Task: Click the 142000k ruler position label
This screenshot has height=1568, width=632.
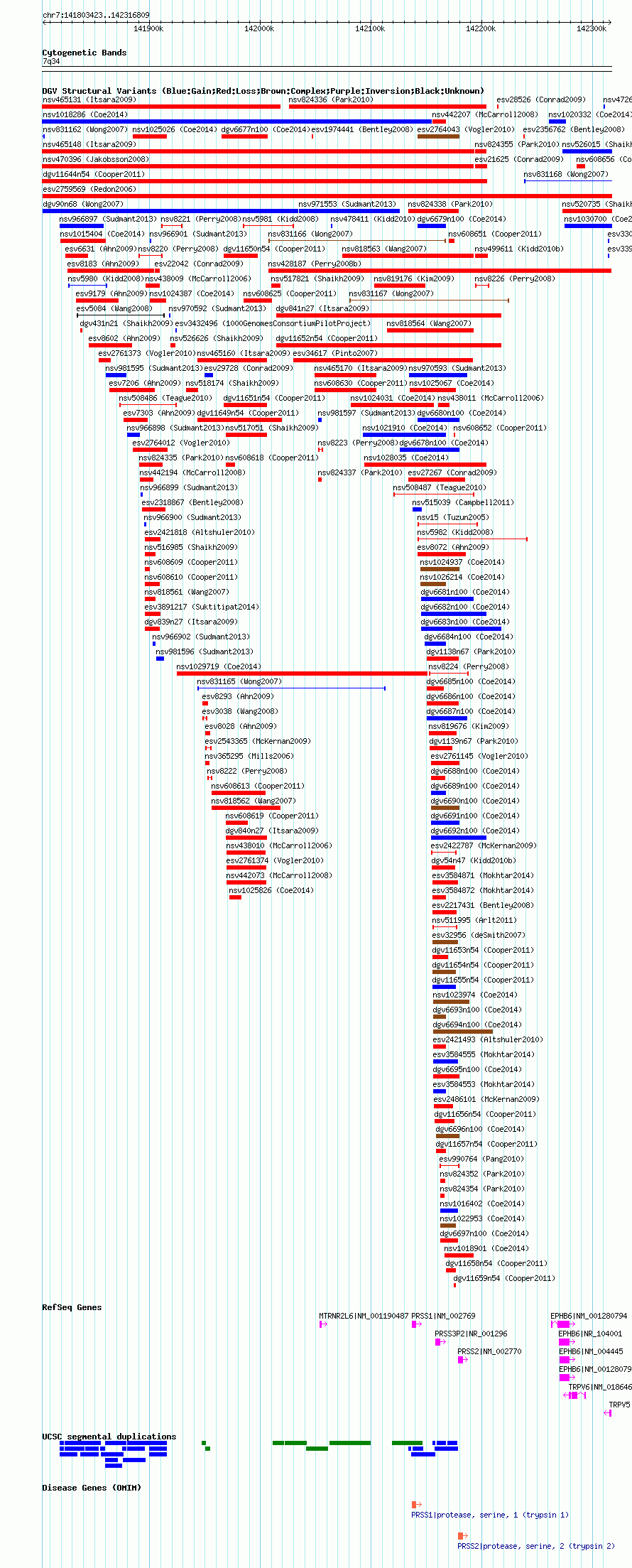Action: coord(259,28)
